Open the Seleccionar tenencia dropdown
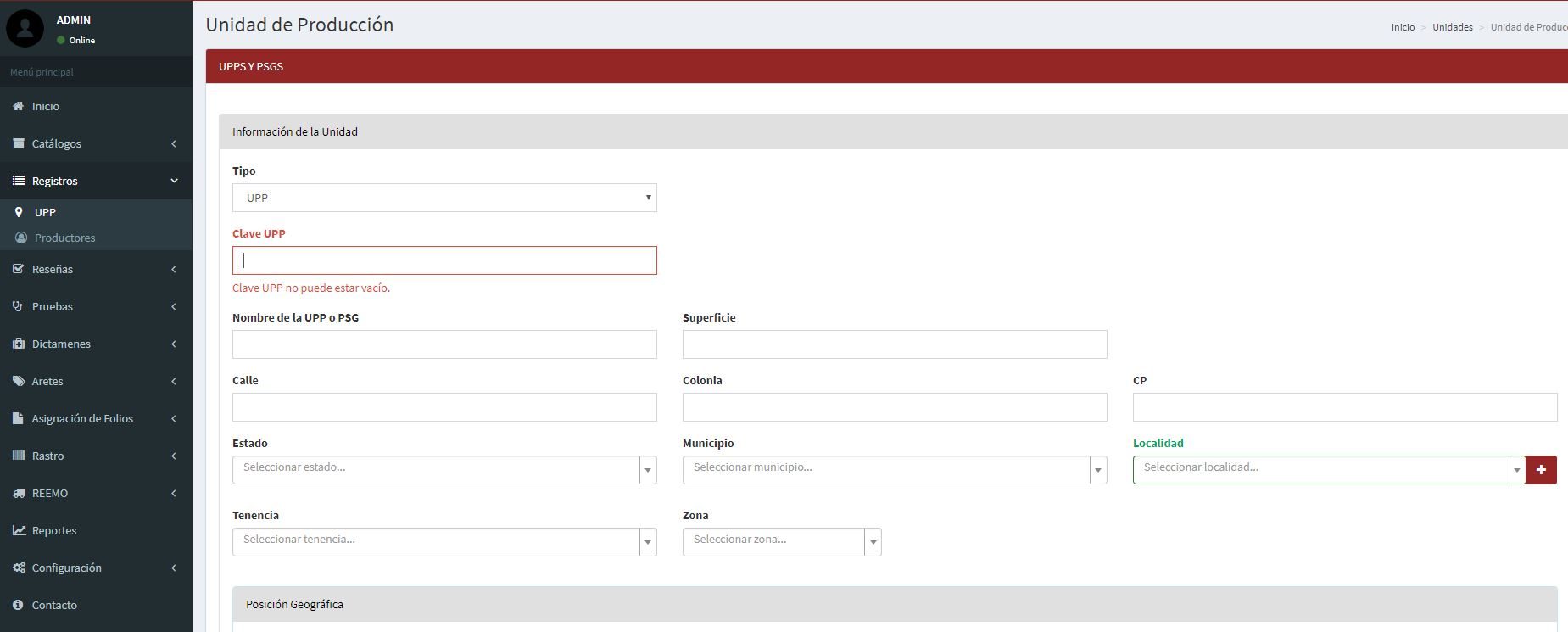 tap(444, 542)
